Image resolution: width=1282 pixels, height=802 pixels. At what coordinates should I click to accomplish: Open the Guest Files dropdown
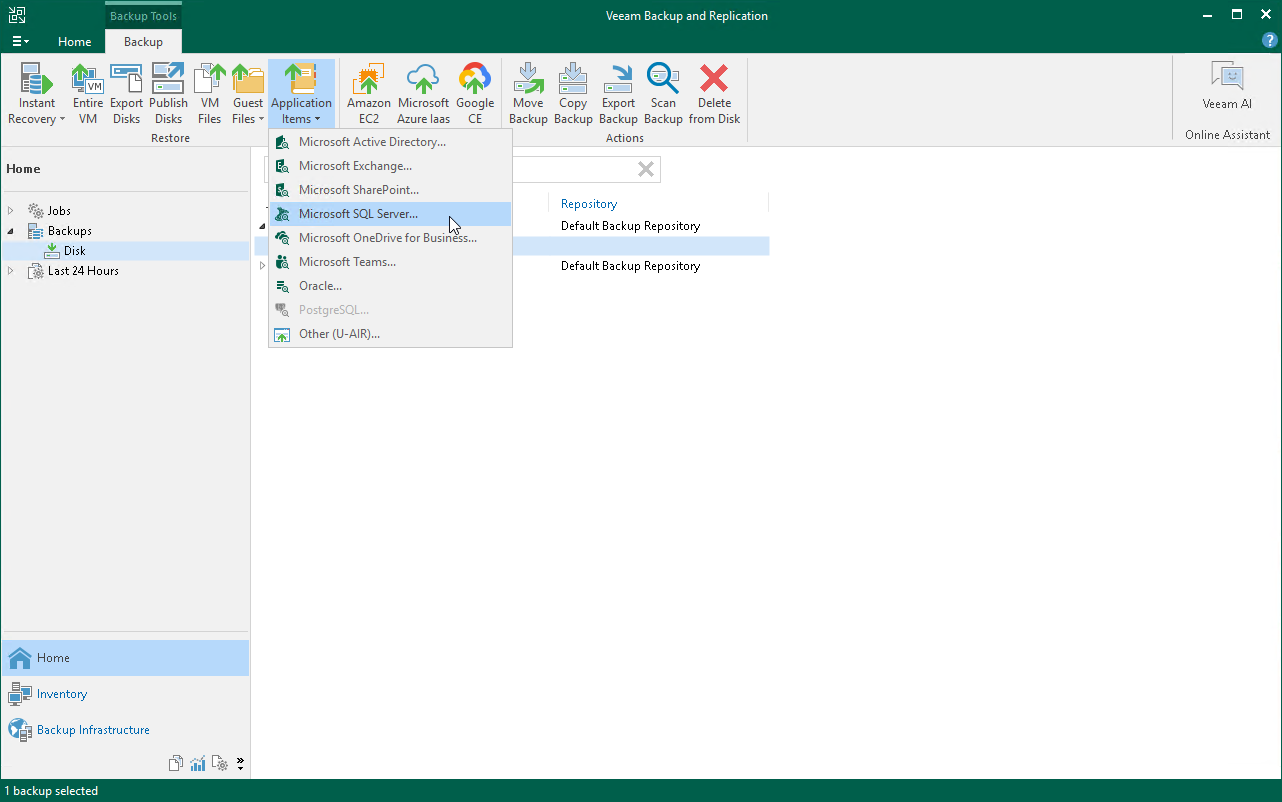[x=248, y=94]
